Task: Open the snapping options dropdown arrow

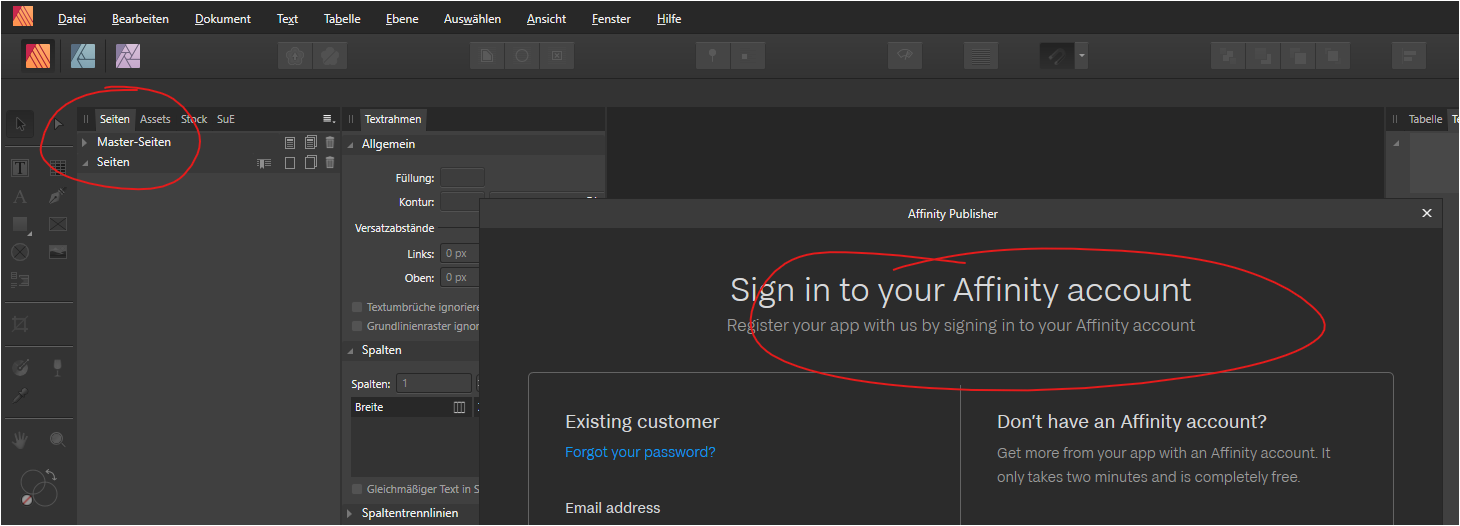Action: 1081,56
